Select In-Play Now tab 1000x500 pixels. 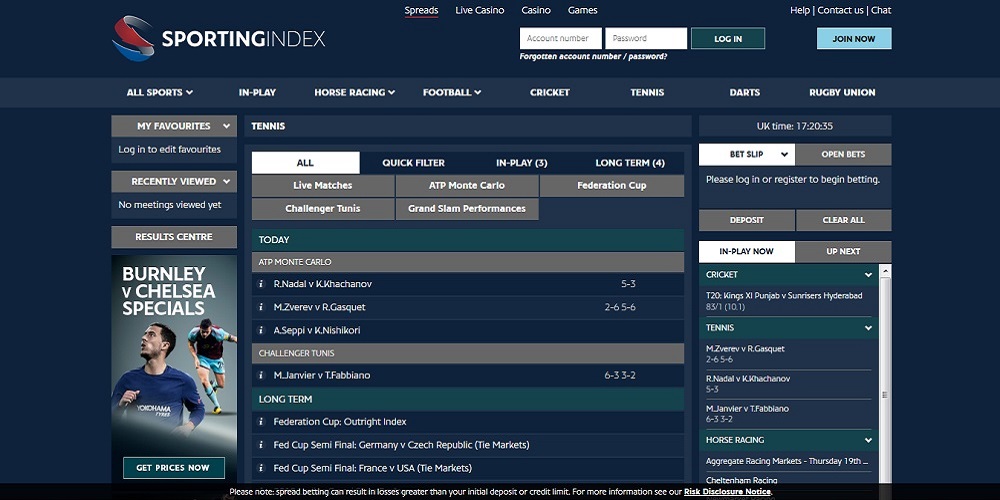coord(747,251)
